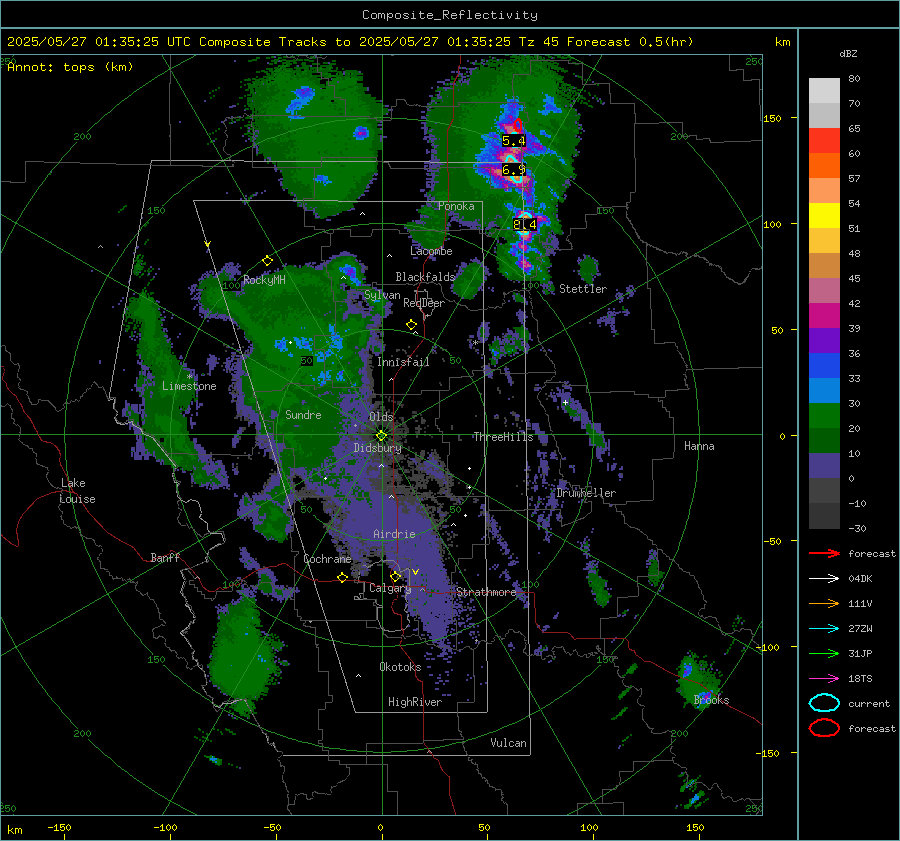
Task: Pick the bright green 20-30 dBZ band
Action: tap(824, 416)
